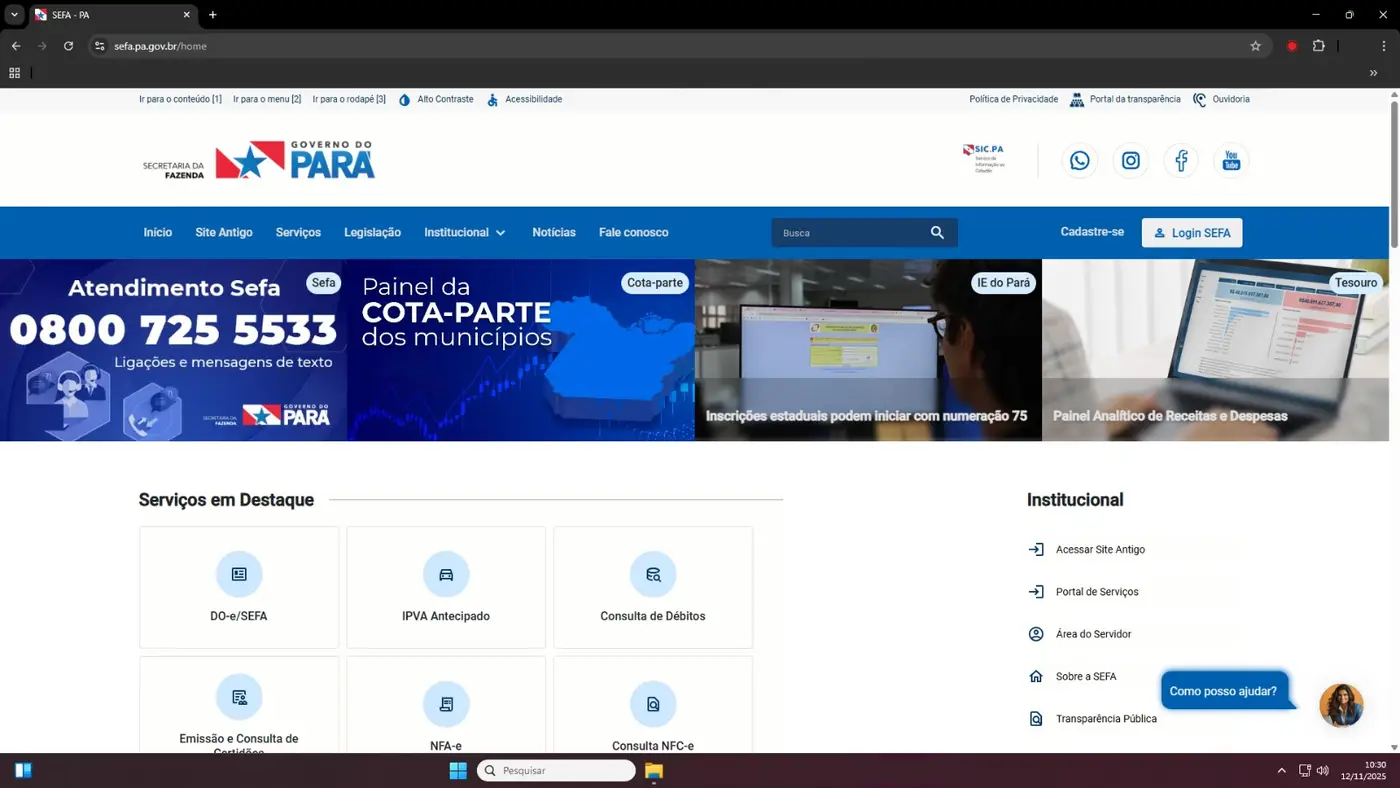
Task: Click the Login SEFA button
Action: coord(1192,233)
